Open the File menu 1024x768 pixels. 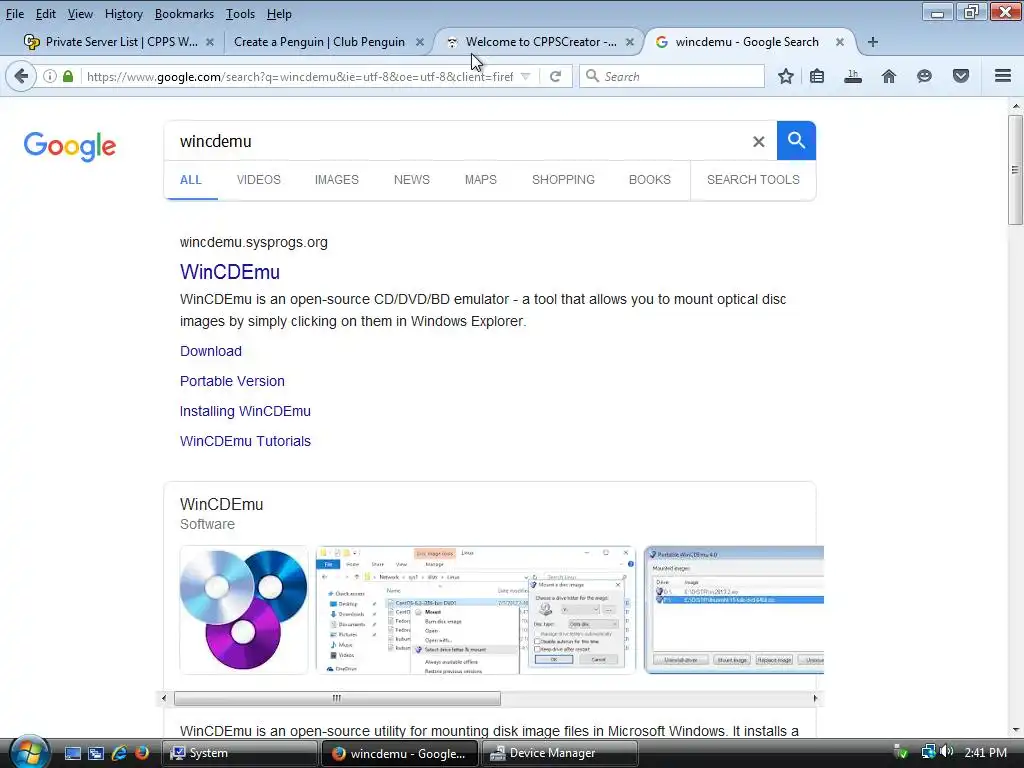[14, 14]
